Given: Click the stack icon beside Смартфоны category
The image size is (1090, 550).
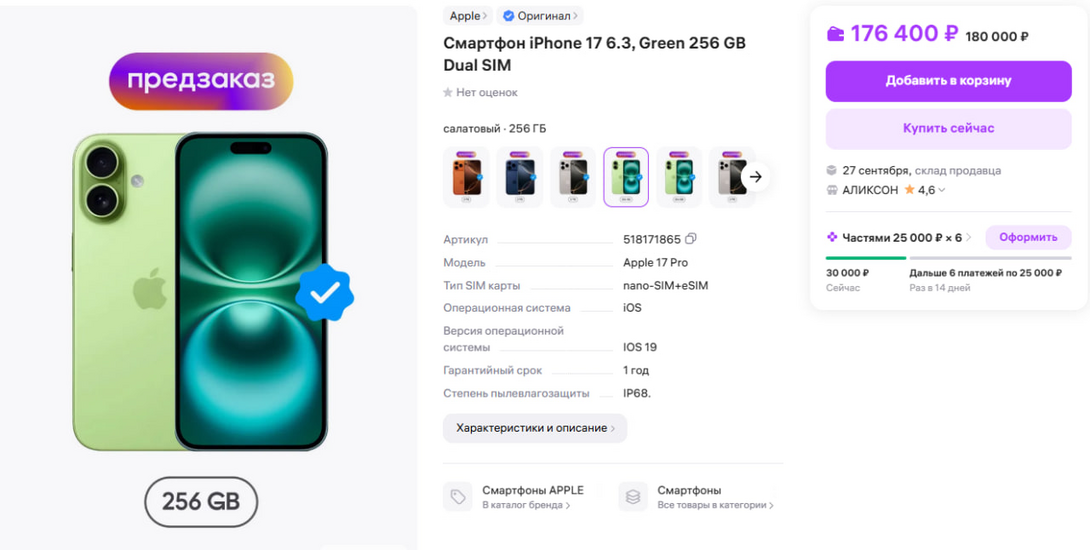Looking at the screenshot, I should tap(633, 497).
